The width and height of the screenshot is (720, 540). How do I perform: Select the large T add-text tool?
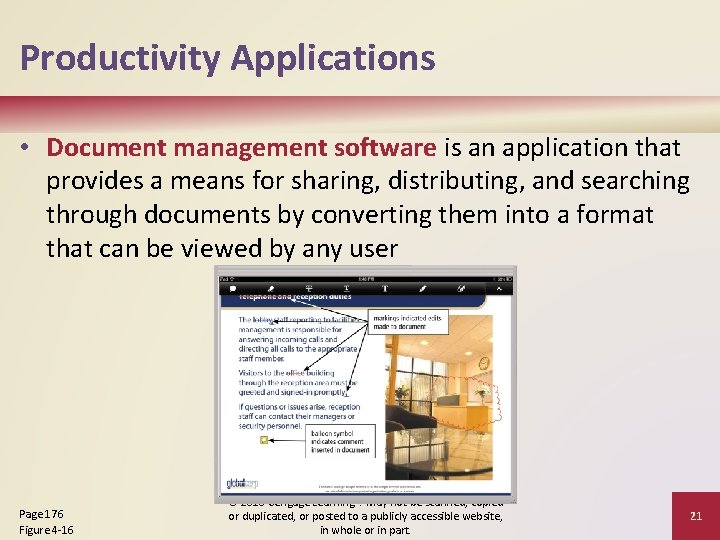(385, 289)
